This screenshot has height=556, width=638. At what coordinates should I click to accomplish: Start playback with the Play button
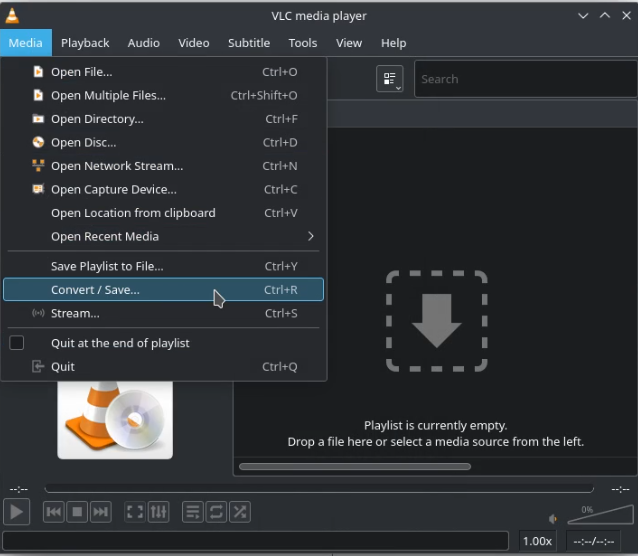[16, 512]
